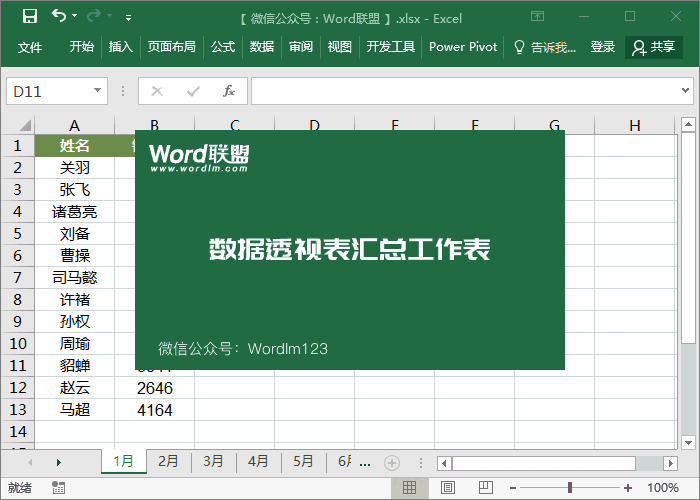Switch to Page Layout view icon
The height and width of the screenshot is (500, 700).
pos(448,488)
